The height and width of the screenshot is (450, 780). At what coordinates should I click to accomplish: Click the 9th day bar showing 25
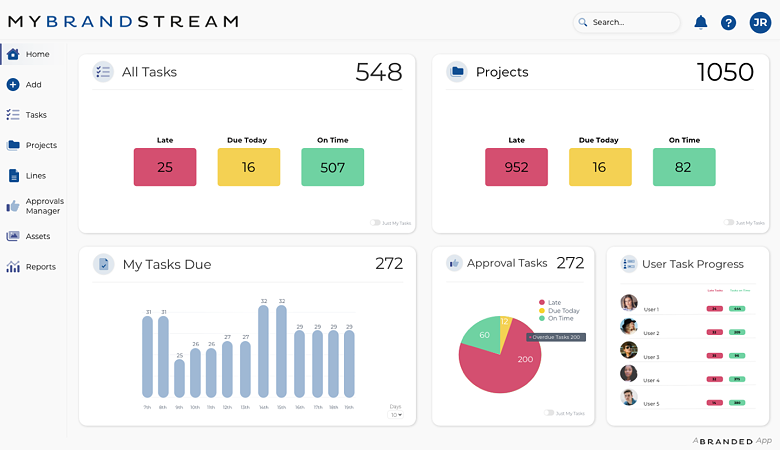pos(180,378)
